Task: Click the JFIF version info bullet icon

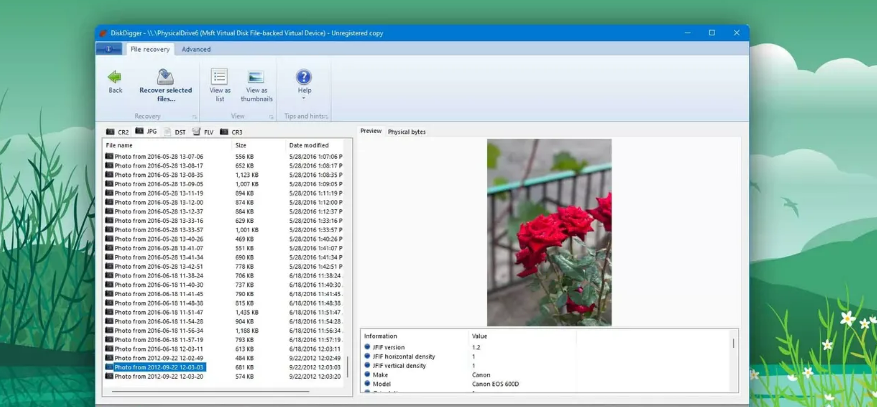Action: point(367,347)
